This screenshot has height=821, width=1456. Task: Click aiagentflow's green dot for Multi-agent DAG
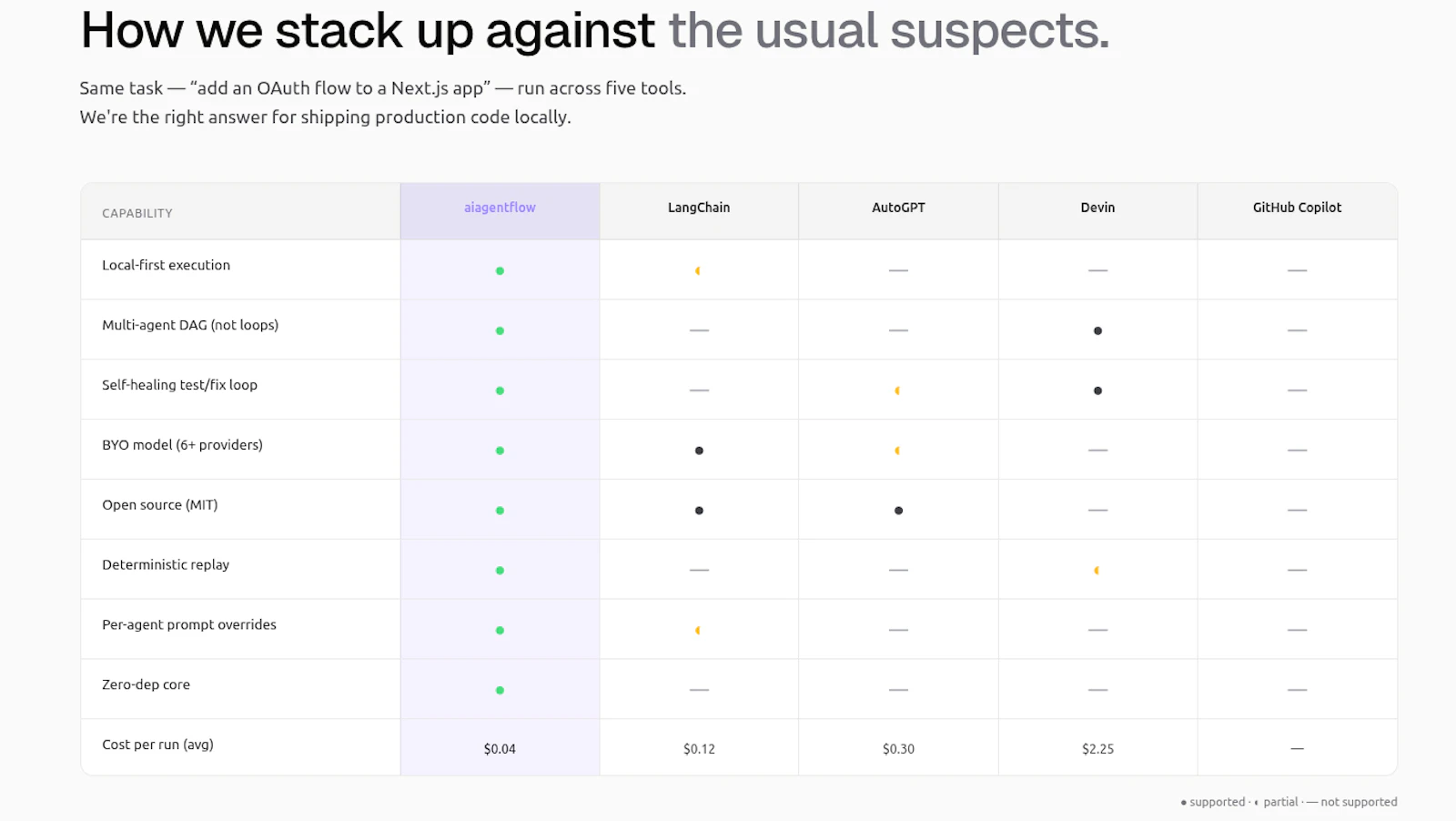pos(500,330)
